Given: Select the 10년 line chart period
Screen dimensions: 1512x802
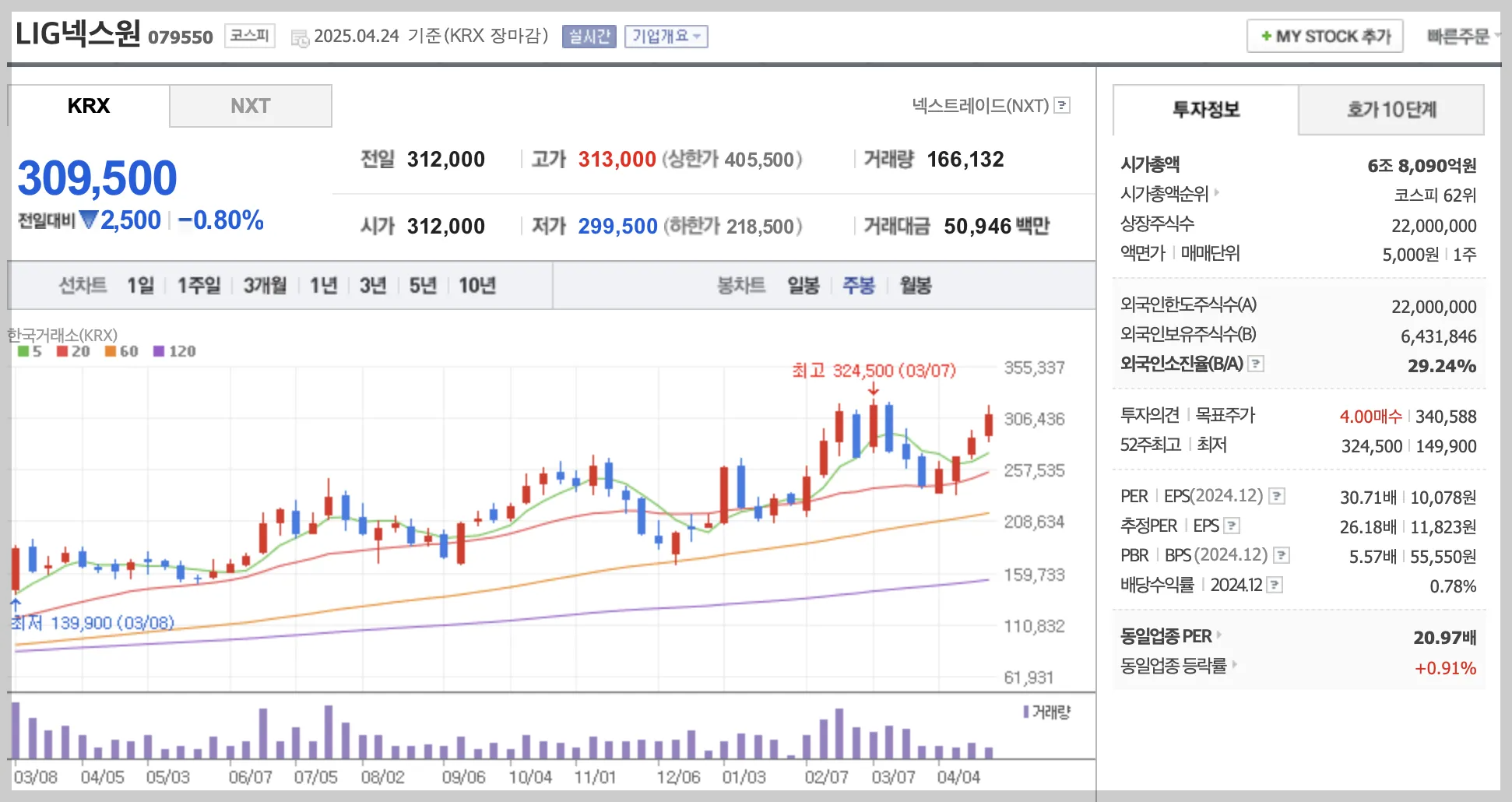Looking at the screenshot, I should pyautogui.click(x=477, y=286).
